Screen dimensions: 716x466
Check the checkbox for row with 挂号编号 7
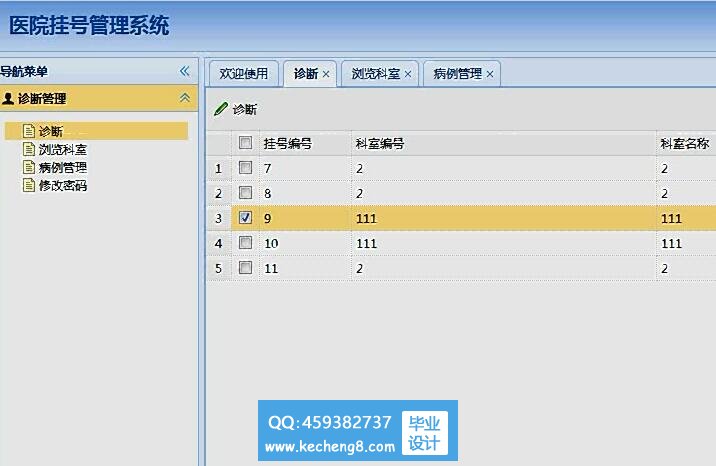(x=245, y=168)
